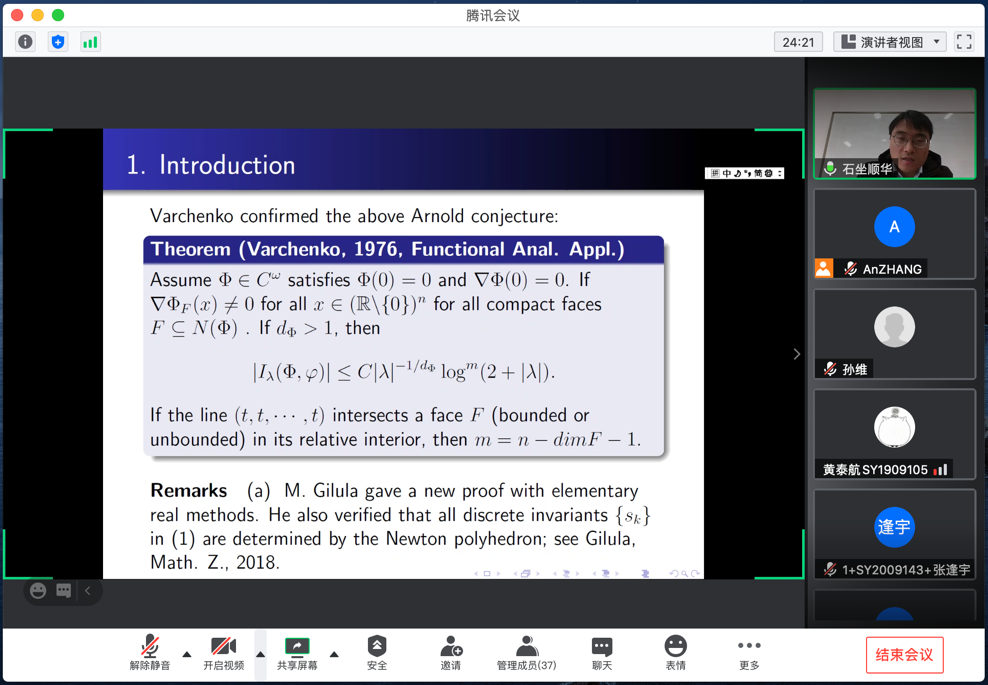The image size is (988, 685).
Task: Open 管理成员(37) participants list
Action: point(526,653)
